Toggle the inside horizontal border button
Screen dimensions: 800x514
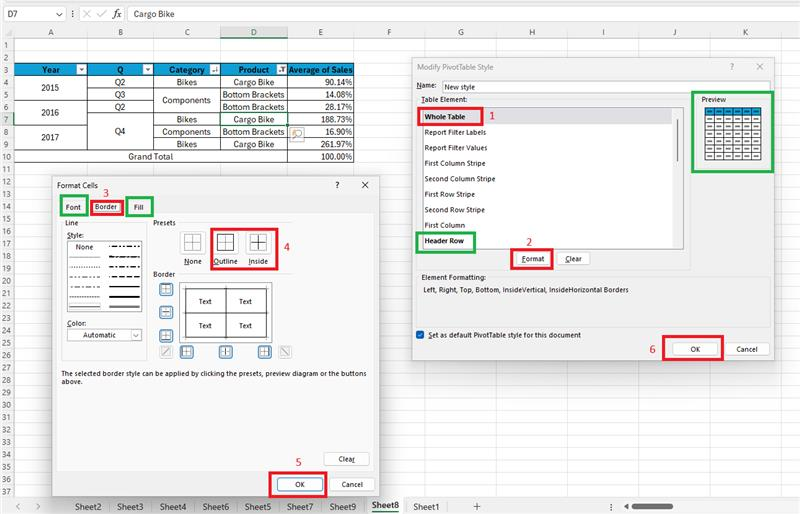(x=166, y=312)
